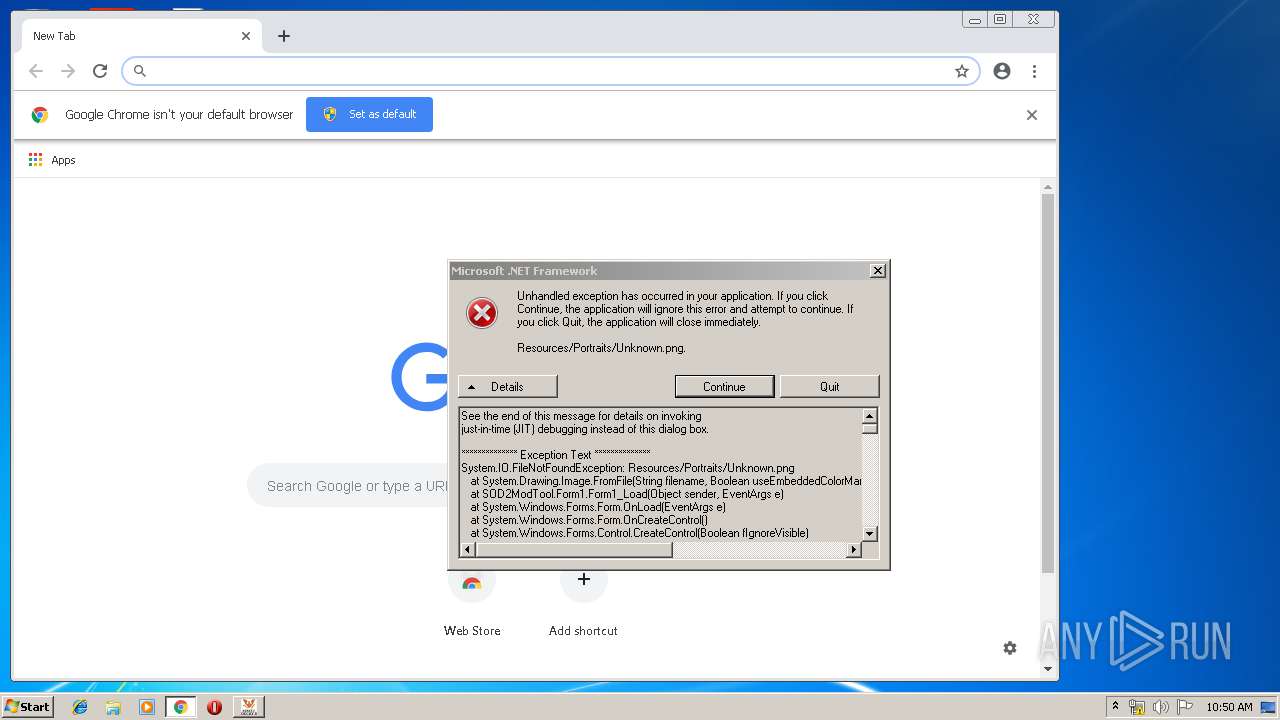Click the horizontal scrollbar thumb in details

pyautogui.click(x=574, y=550)
